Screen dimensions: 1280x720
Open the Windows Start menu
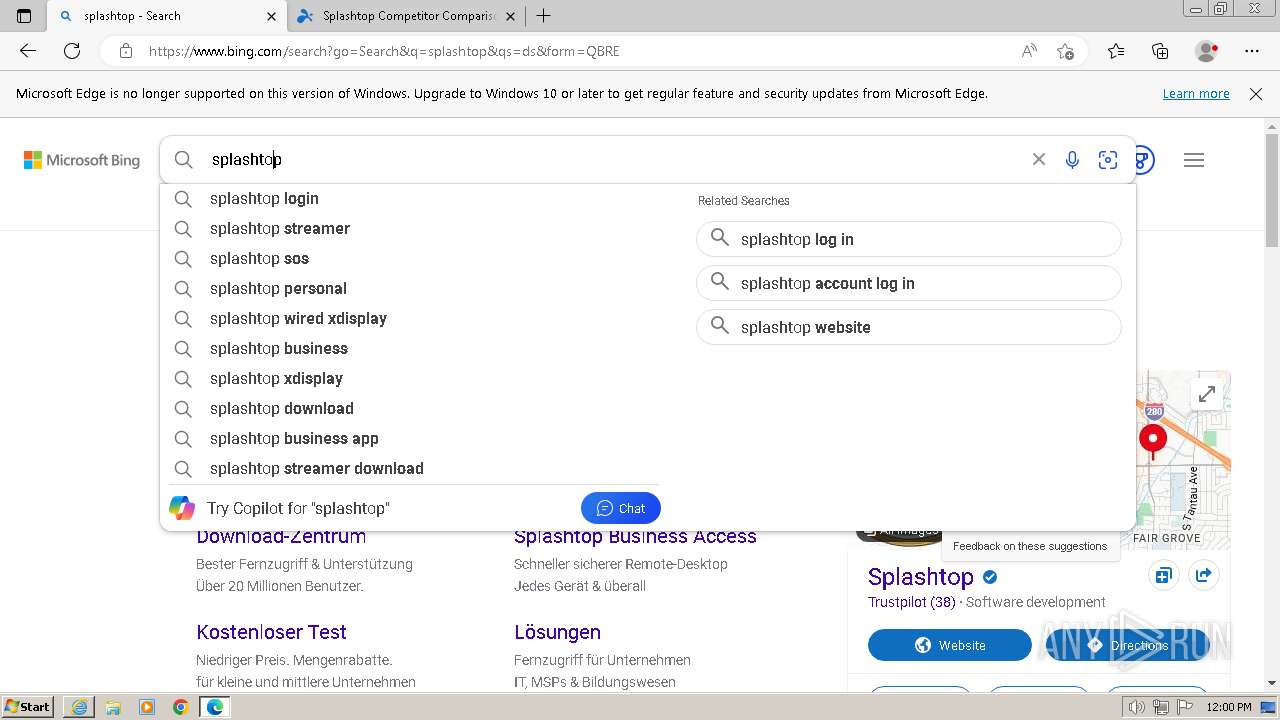click(27, 707)
